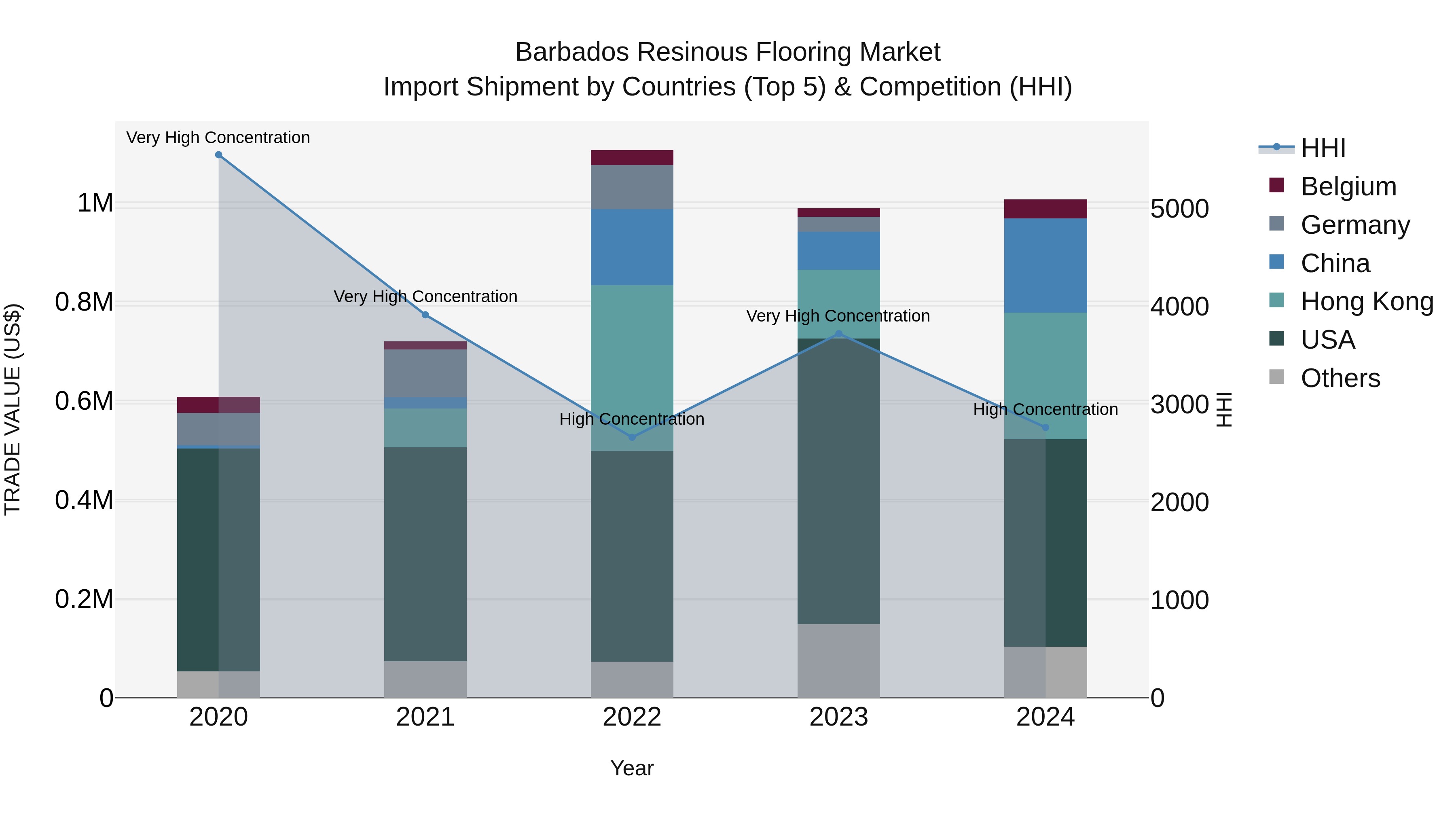Image resolution: width=1456 pixels, height=819 pixels.
Task: Click the 2022 Others bar segment
Action: pyautogui.click(x=632, y=679)
